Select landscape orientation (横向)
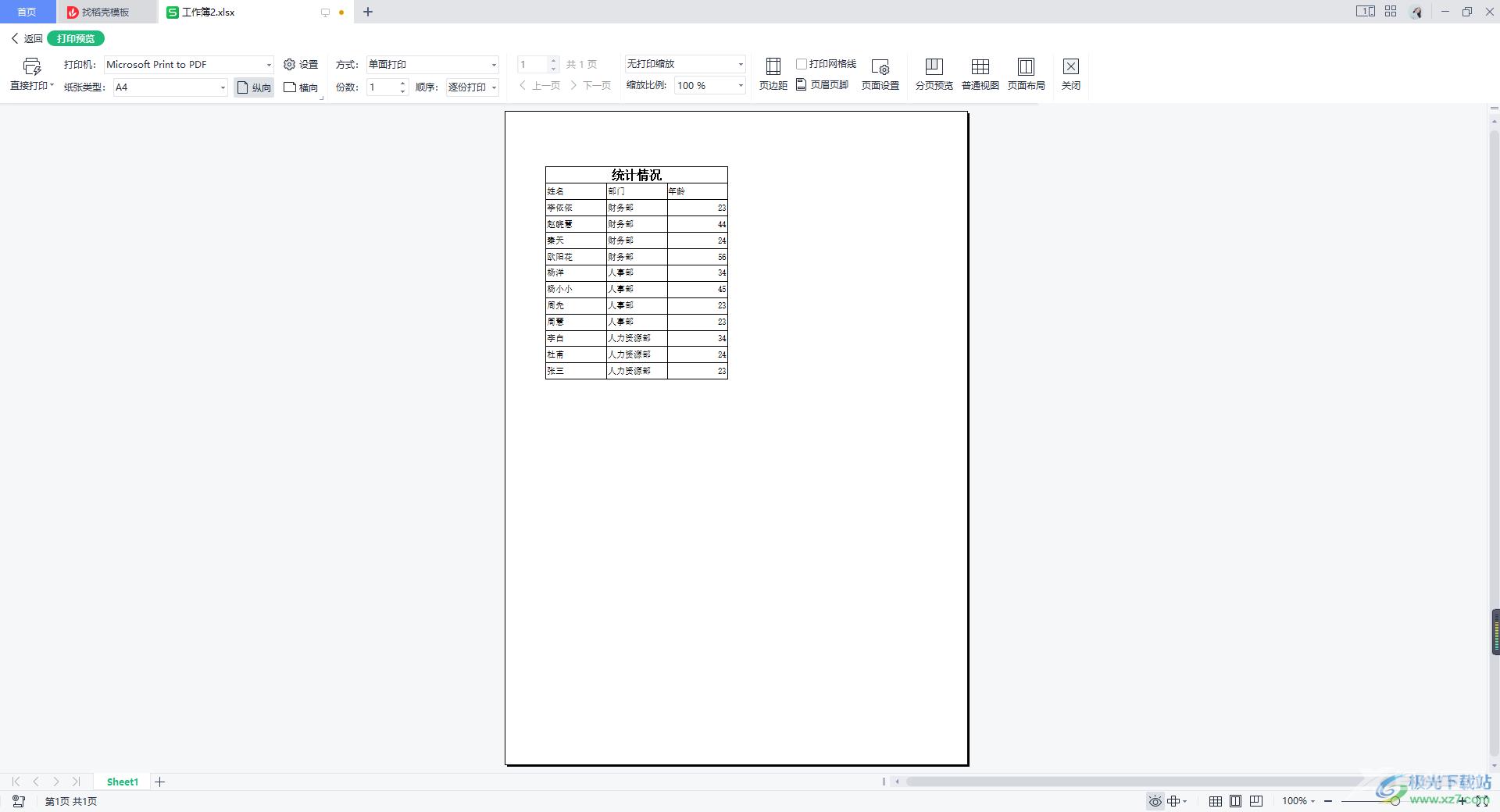Screen dimensions: 1500x812 (301, 87)
